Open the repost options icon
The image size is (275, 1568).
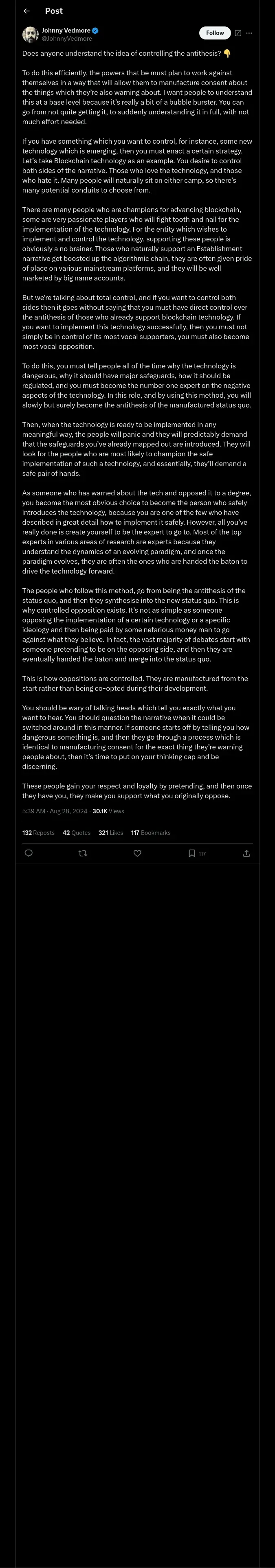pos(83,853)
